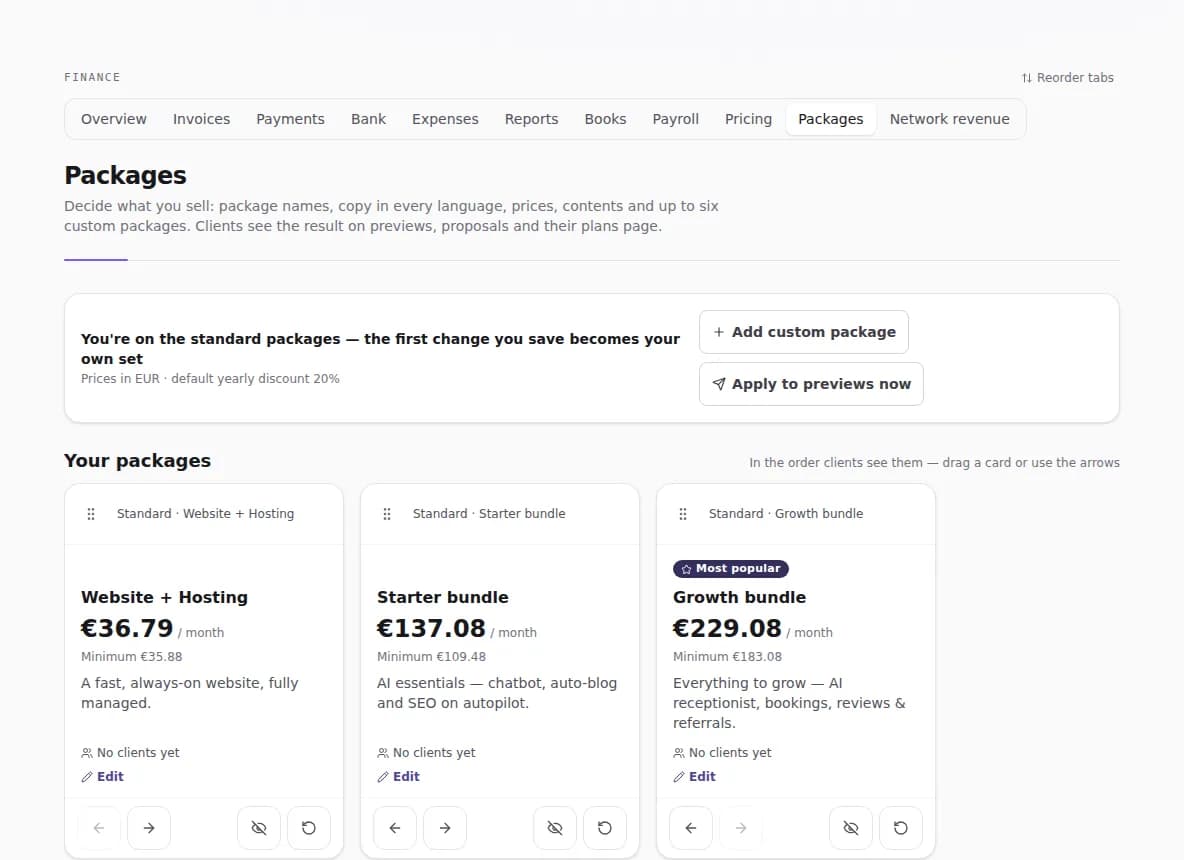Click the Website + Hosting card title
The width and height of the screenshot is (1184, 860).
165,597
